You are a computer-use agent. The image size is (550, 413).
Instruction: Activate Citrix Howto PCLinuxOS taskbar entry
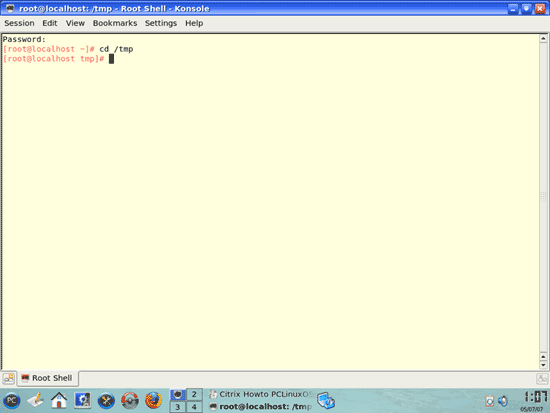(261, 394)
